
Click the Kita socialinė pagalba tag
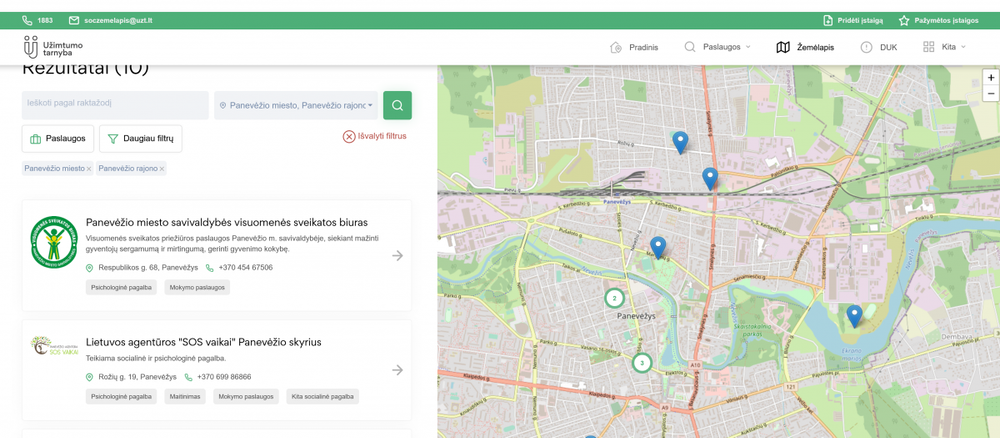(322, 397)
